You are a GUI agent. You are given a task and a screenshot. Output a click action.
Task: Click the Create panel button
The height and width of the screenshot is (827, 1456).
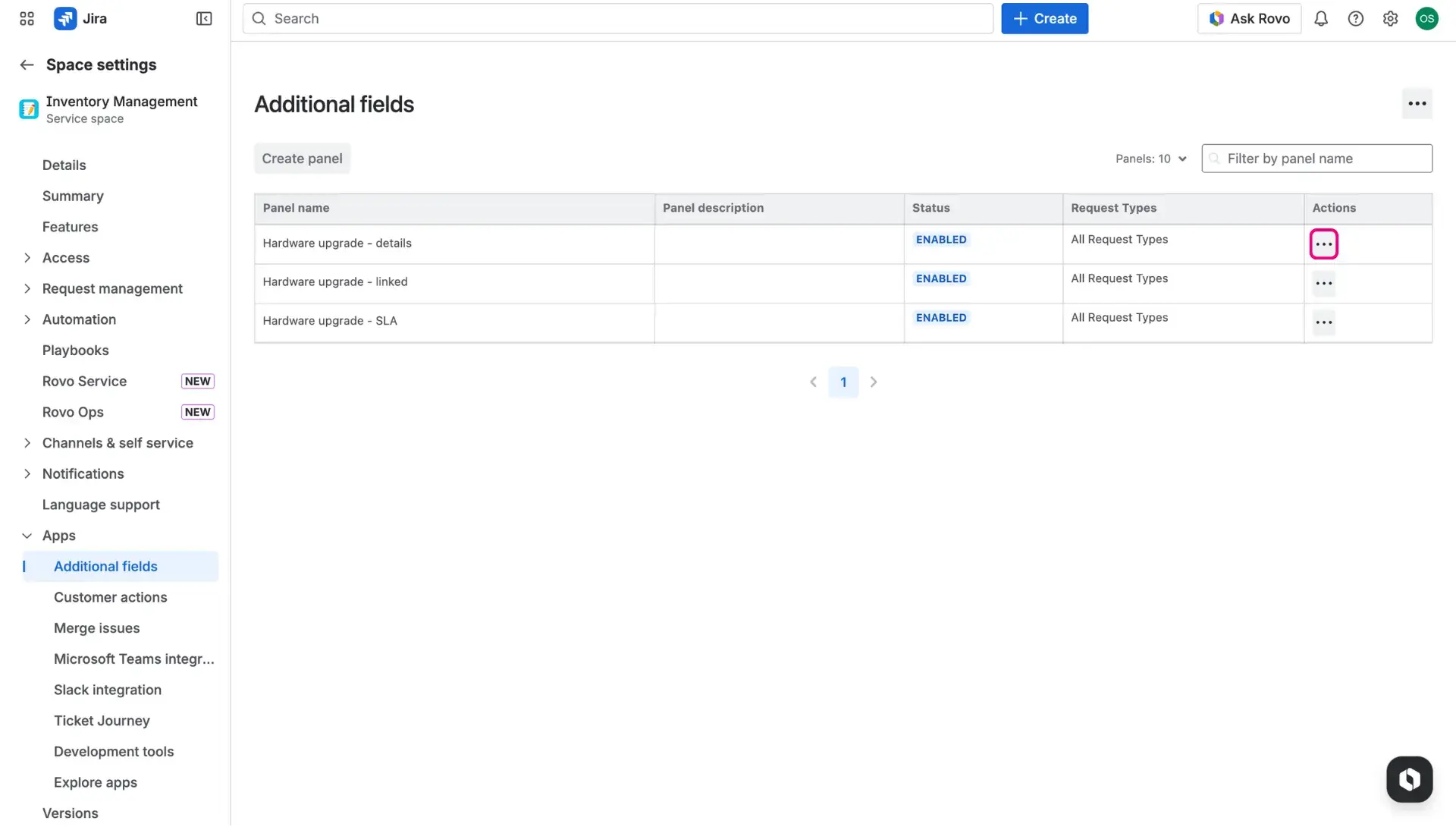click(x=302, y=158)
